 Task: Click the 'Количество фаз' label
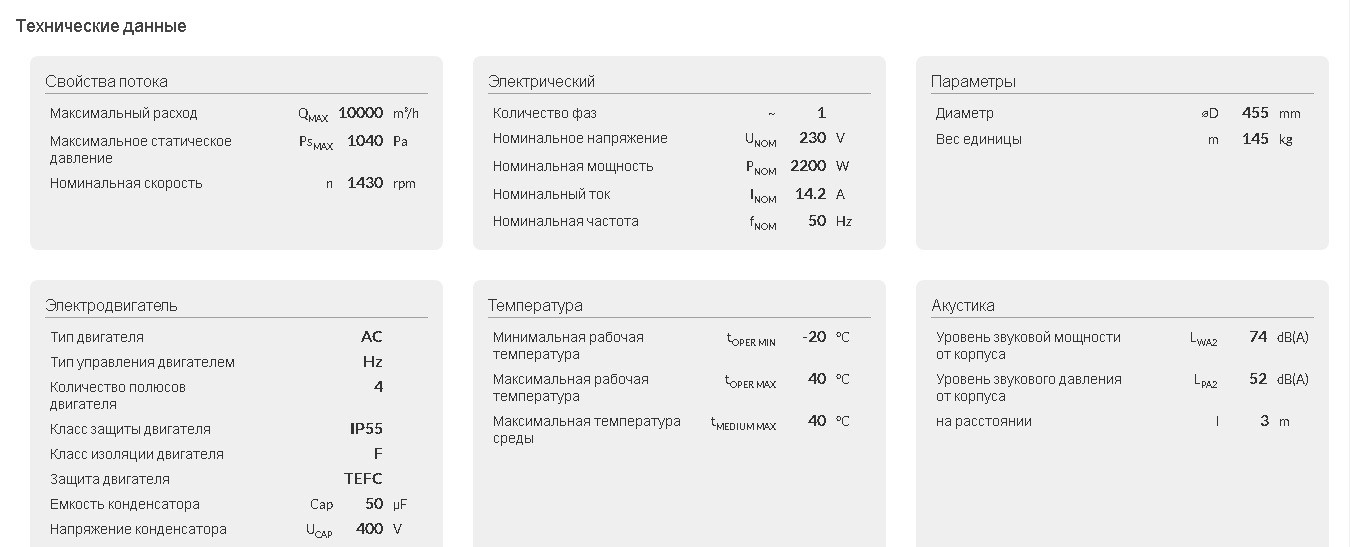545,114
